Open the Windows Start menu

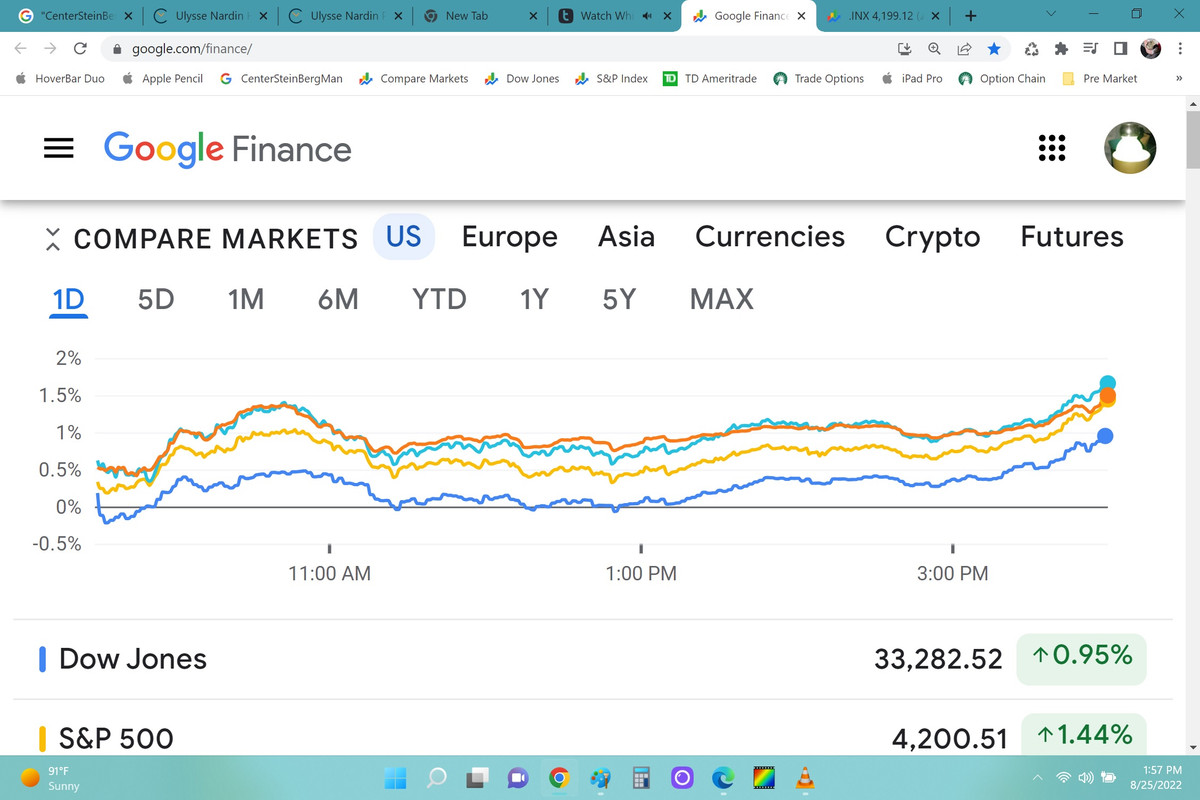point(396,777)
